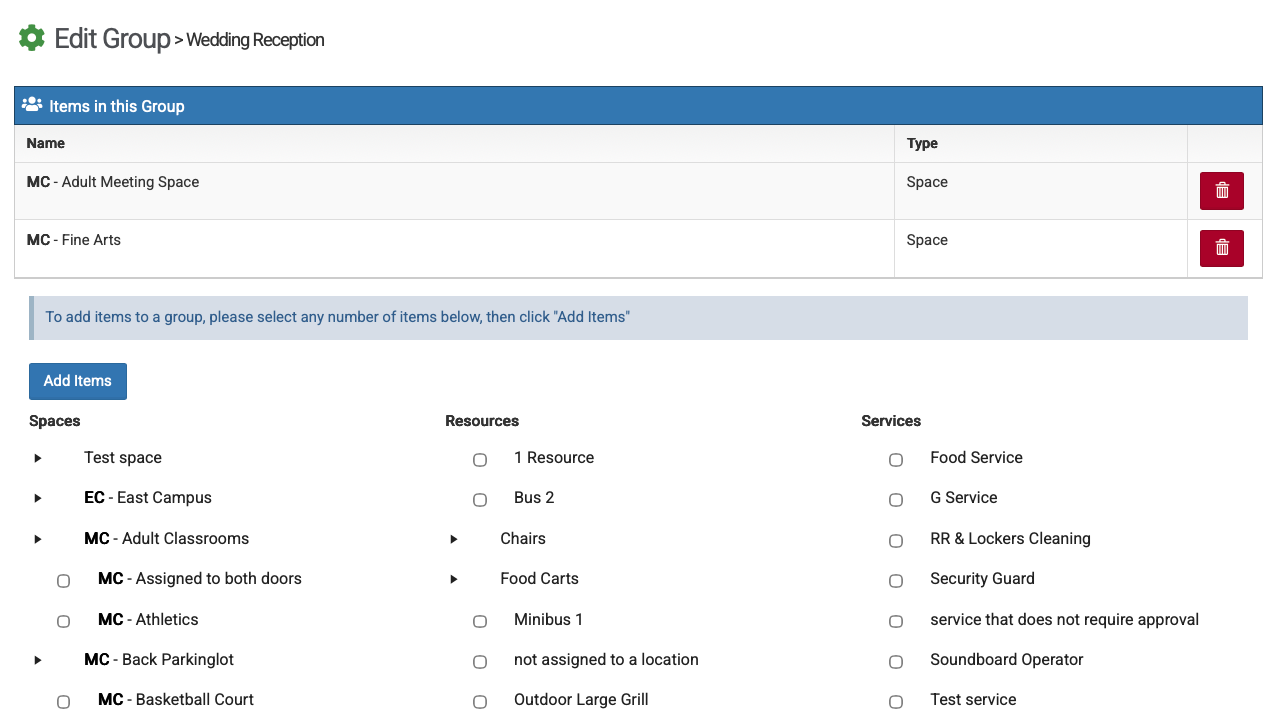Check the Minibus 1 checkbox
The height and width of the screenshot is (715, 1271).
click(x=480, y=621)
